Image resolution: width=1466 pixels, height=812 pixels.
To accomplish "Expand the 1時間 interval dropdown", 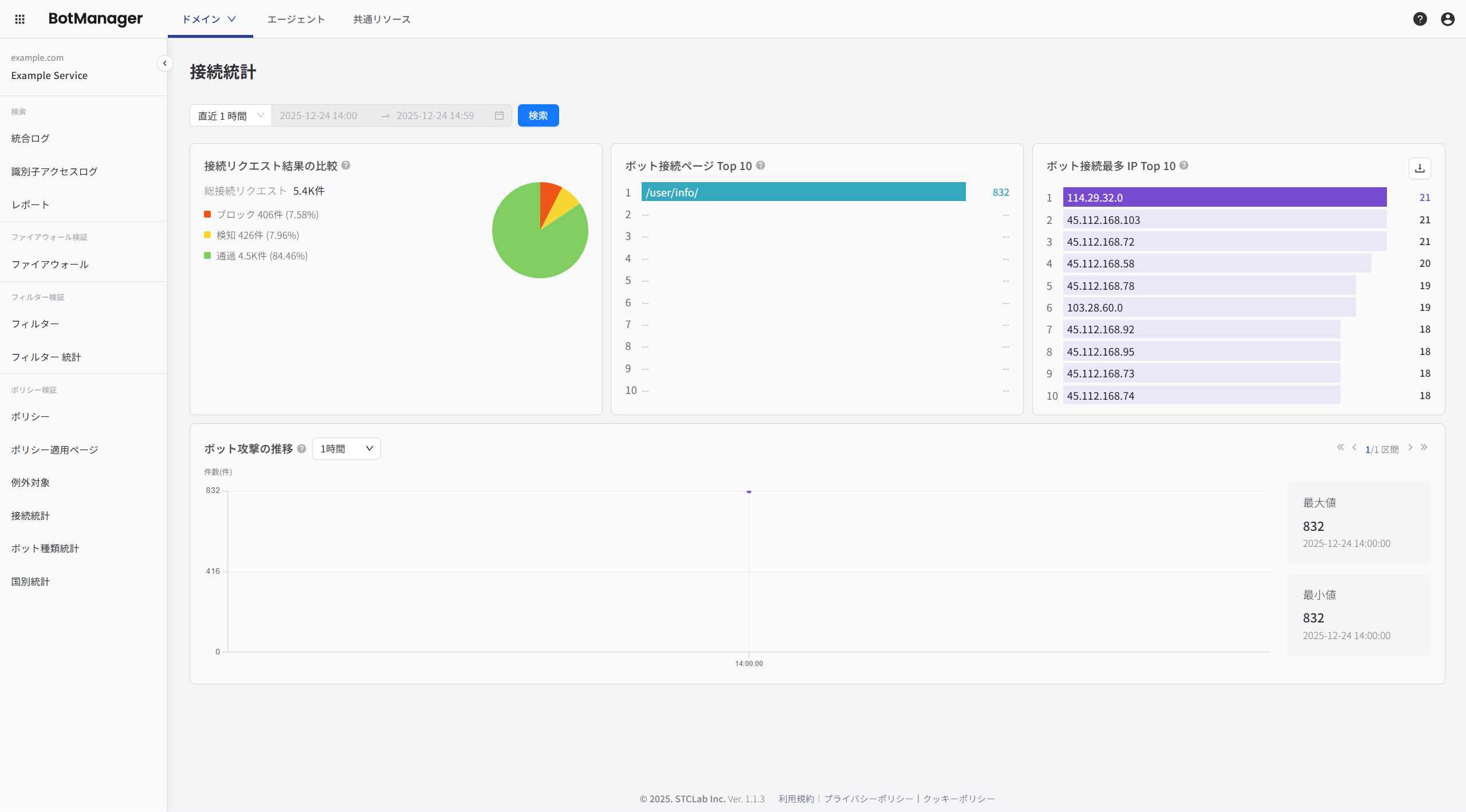I will tap(346, 448).
